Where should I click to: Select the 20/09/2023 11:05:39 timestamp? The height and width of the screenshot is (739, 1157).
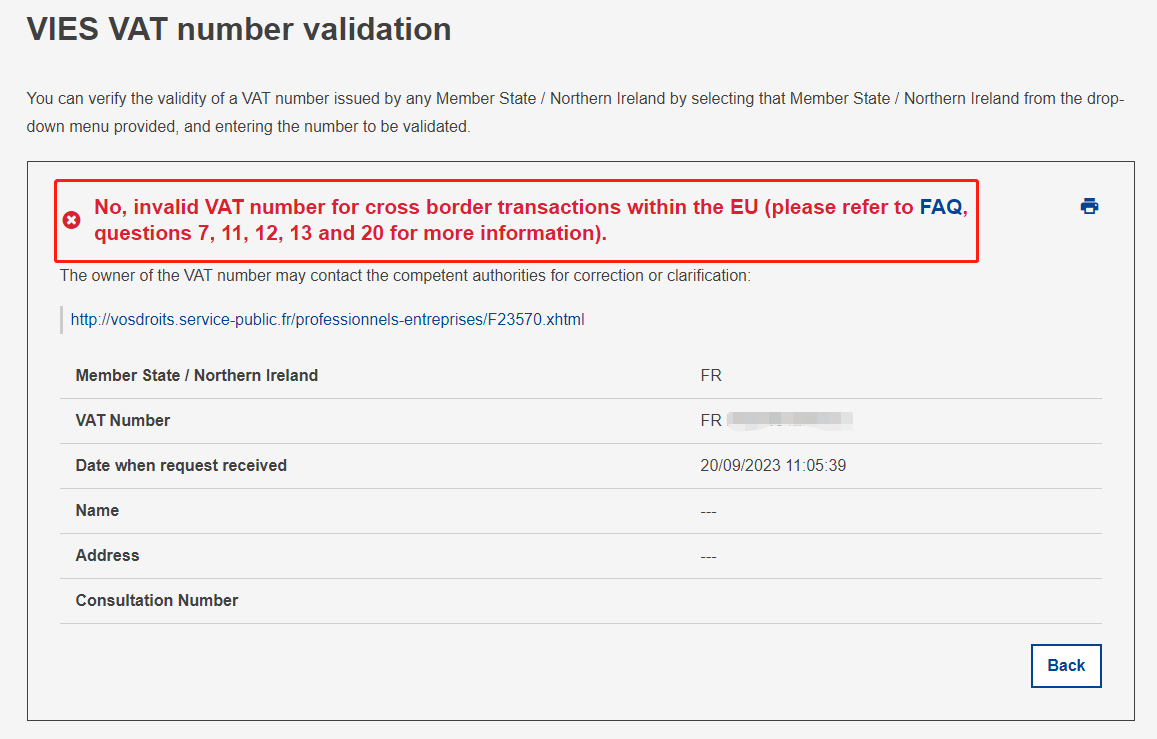[773, 466]
